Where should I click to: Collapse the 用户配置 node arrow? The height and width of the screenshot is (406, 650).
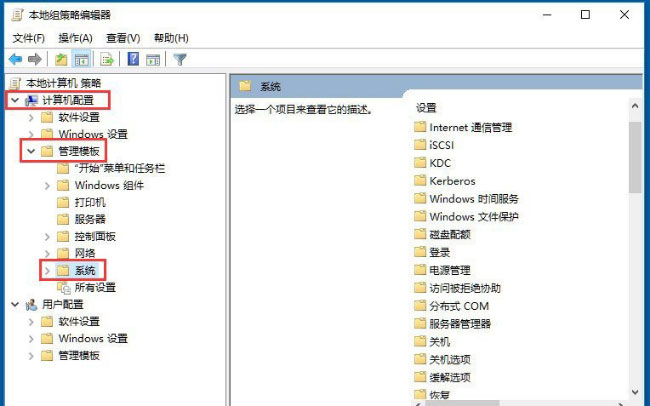(15, 305)
